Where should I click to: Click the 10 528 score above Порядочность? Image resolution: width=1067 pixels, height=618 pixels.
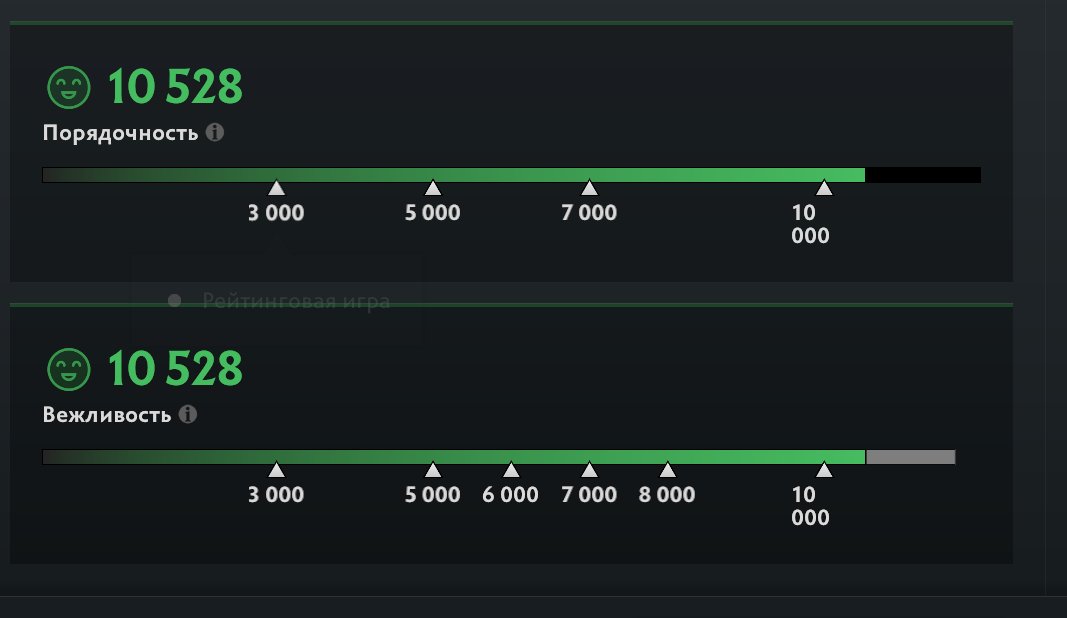pos(177,87)
